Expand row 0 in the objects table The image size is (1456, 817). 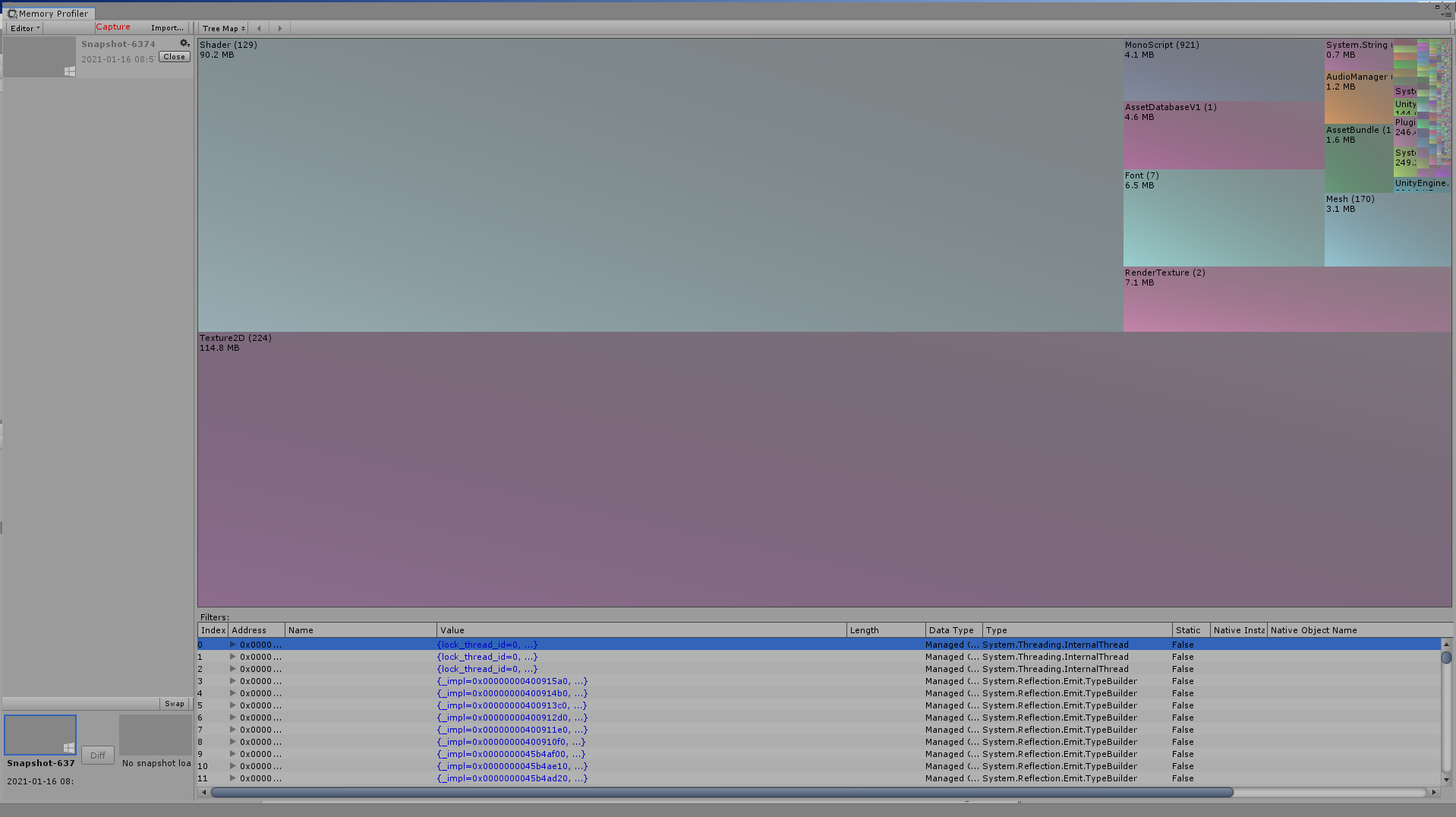(x=232, y=645)
